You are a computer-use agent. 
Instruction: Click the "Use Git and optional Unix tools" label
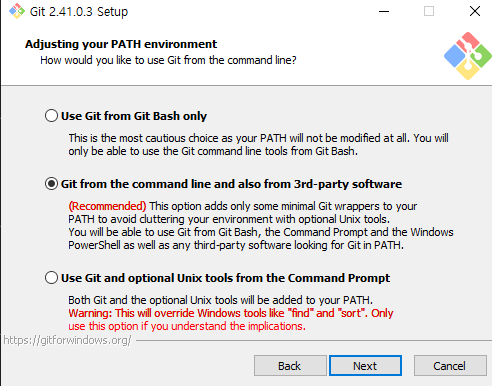coord(225,278)
